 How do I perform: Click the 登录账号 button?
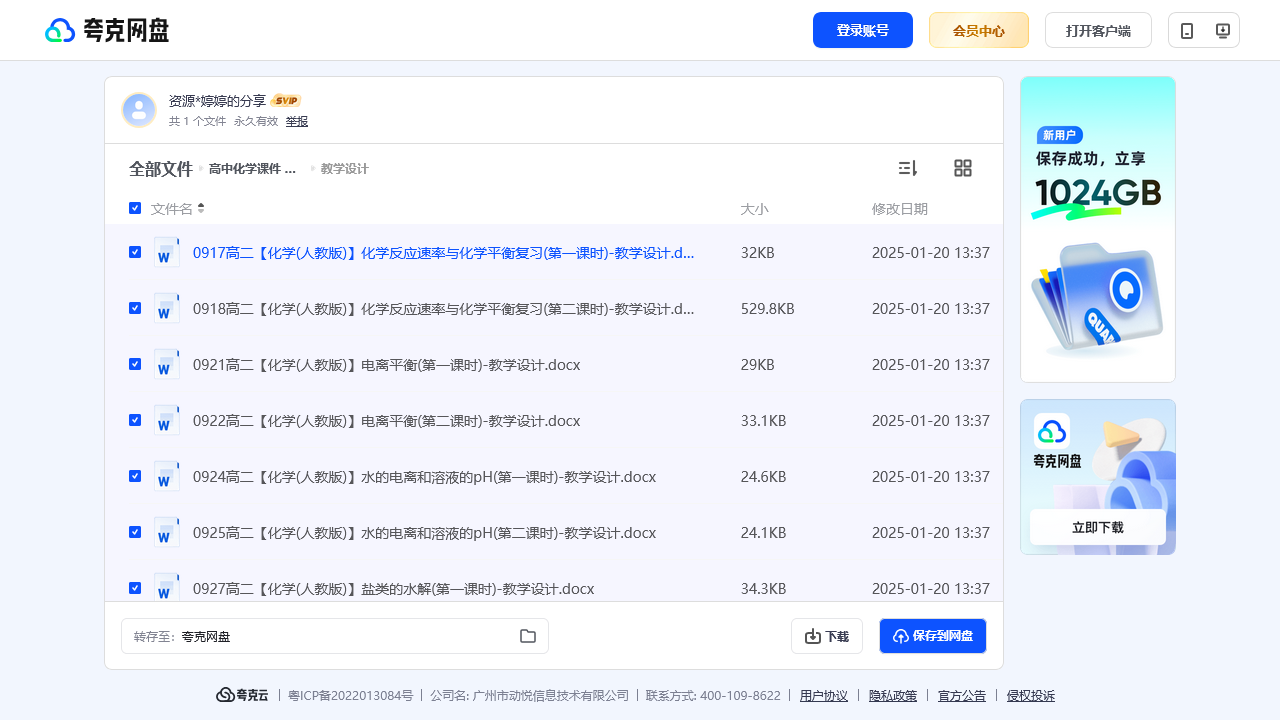863,30
